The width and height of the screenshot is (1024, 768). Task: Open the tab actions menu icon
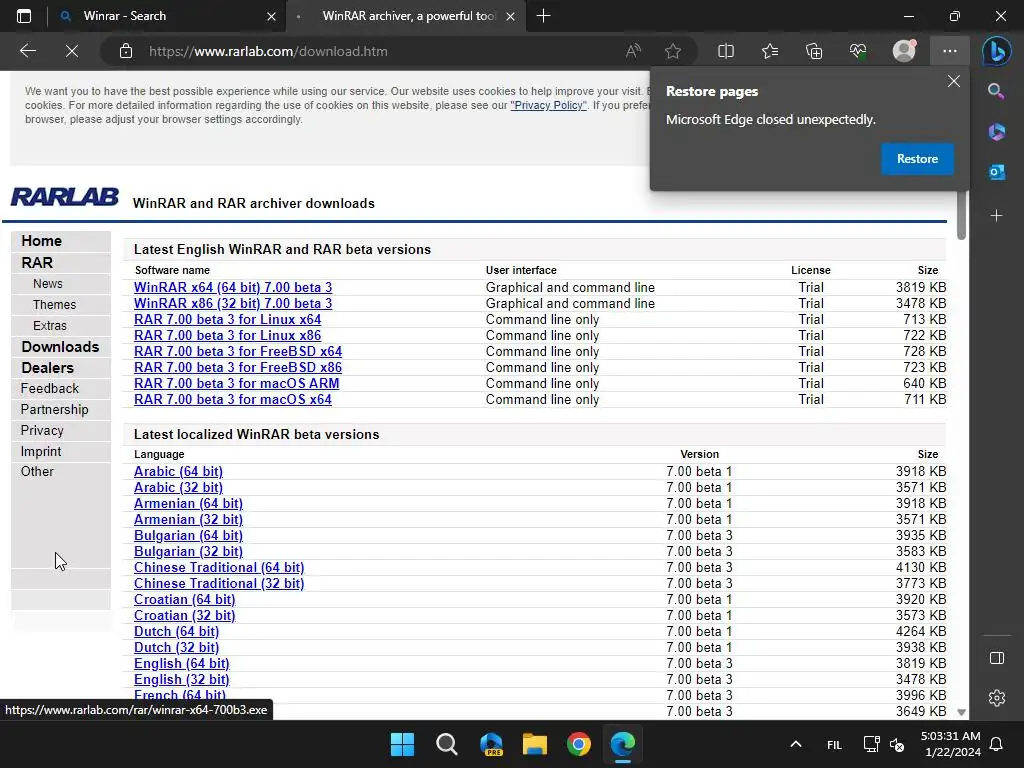(x=24, y=16)
